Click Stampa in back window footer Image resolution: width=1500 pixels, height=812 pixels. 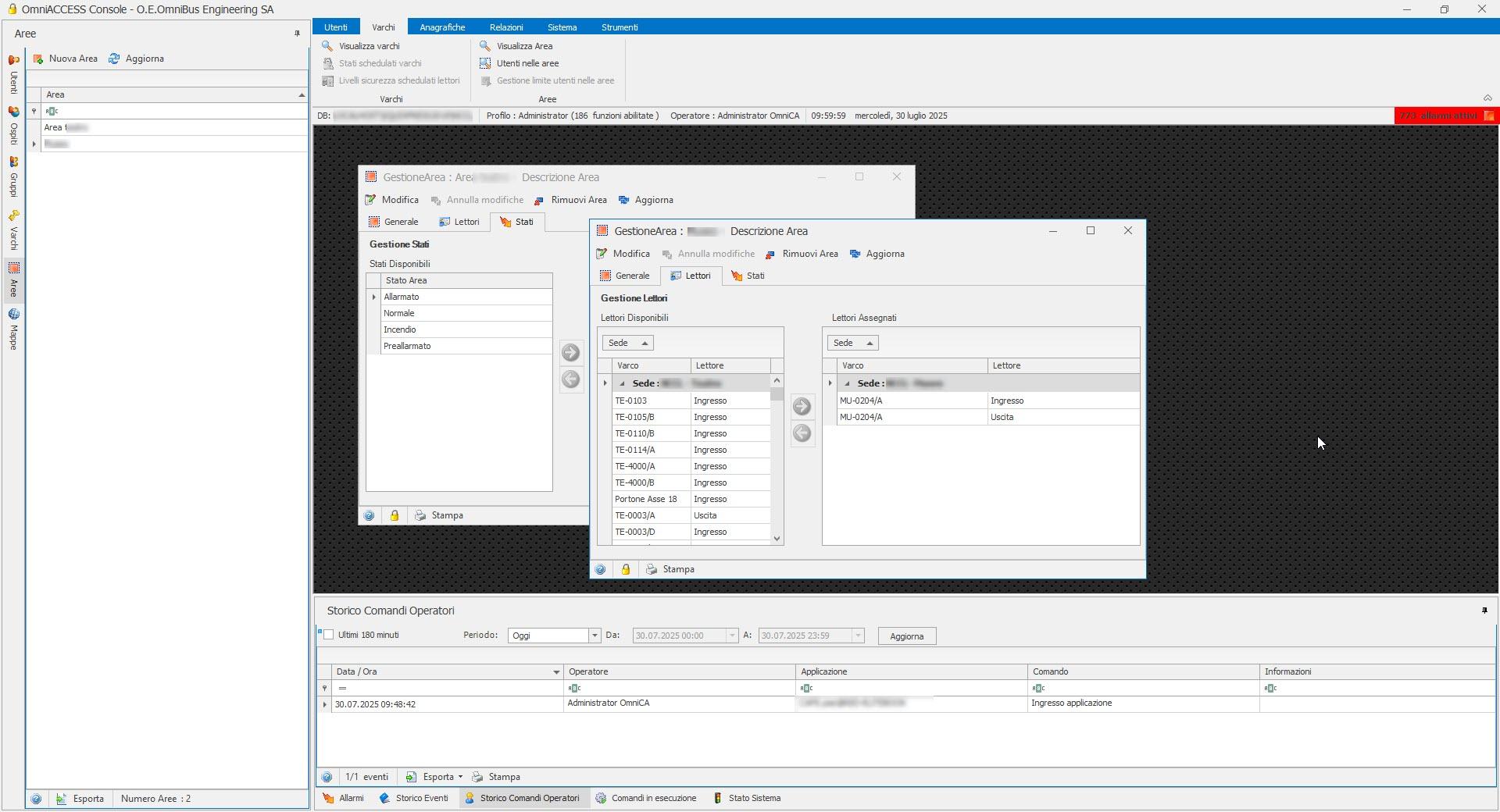tap(439, 515)
